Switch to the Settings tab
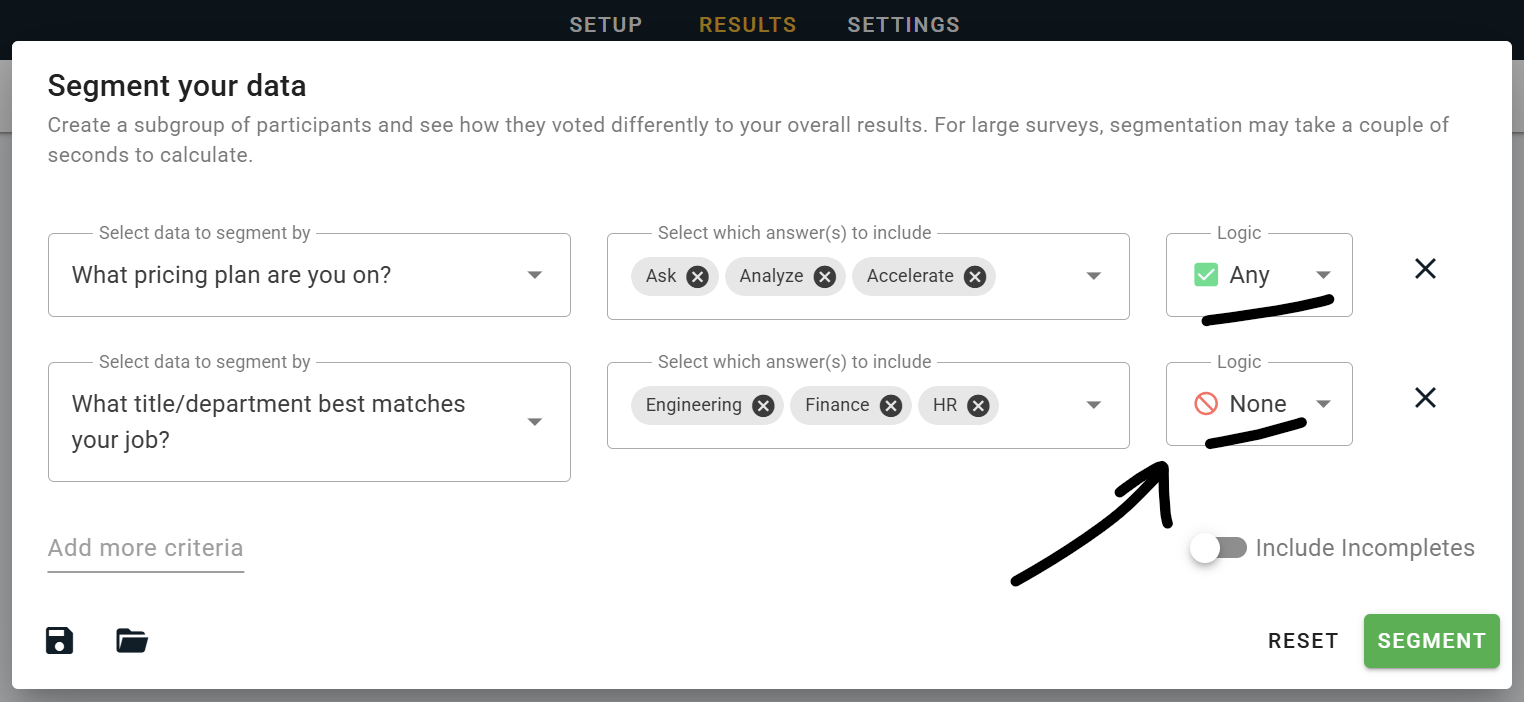This screenshot has height=702, width=1524. [903, 25]
